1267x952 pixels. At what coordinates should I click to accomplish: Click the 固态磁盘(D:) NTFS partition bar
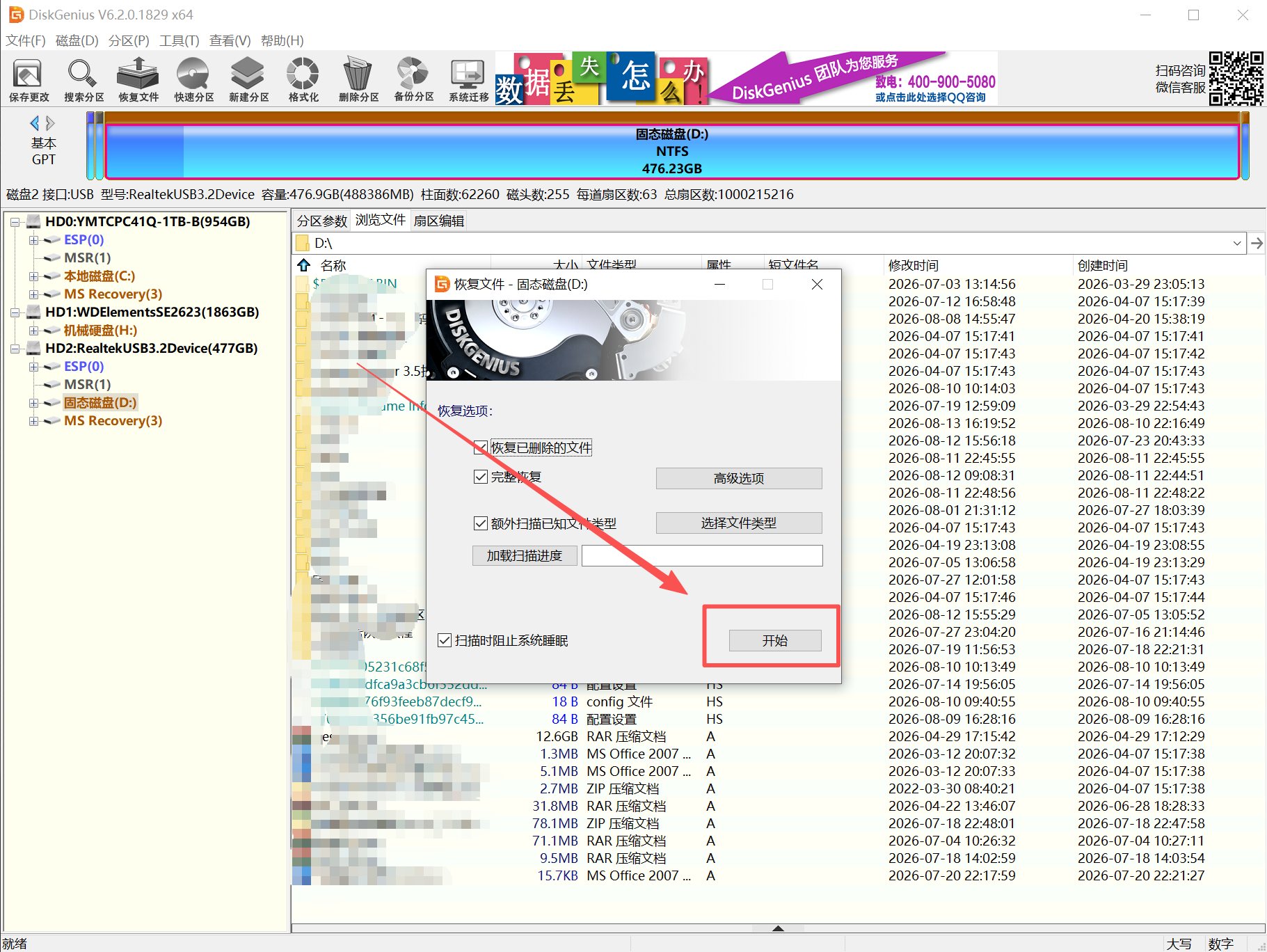(672, 151)
